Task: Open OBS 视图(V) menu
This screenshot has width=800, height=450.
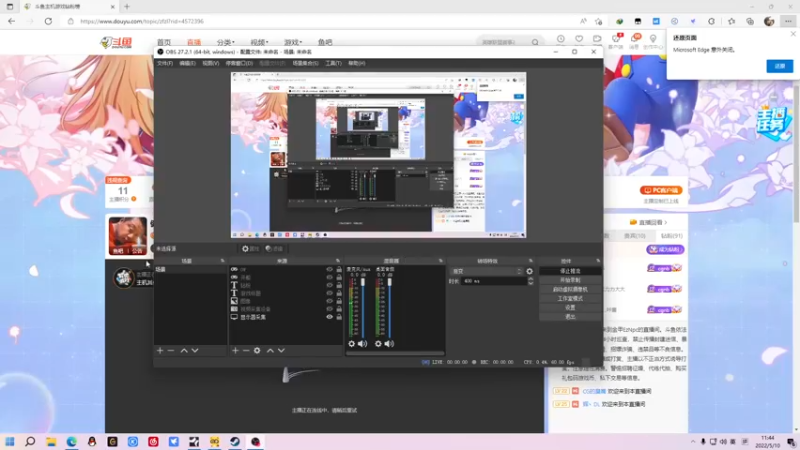Action: coord(210,63)
